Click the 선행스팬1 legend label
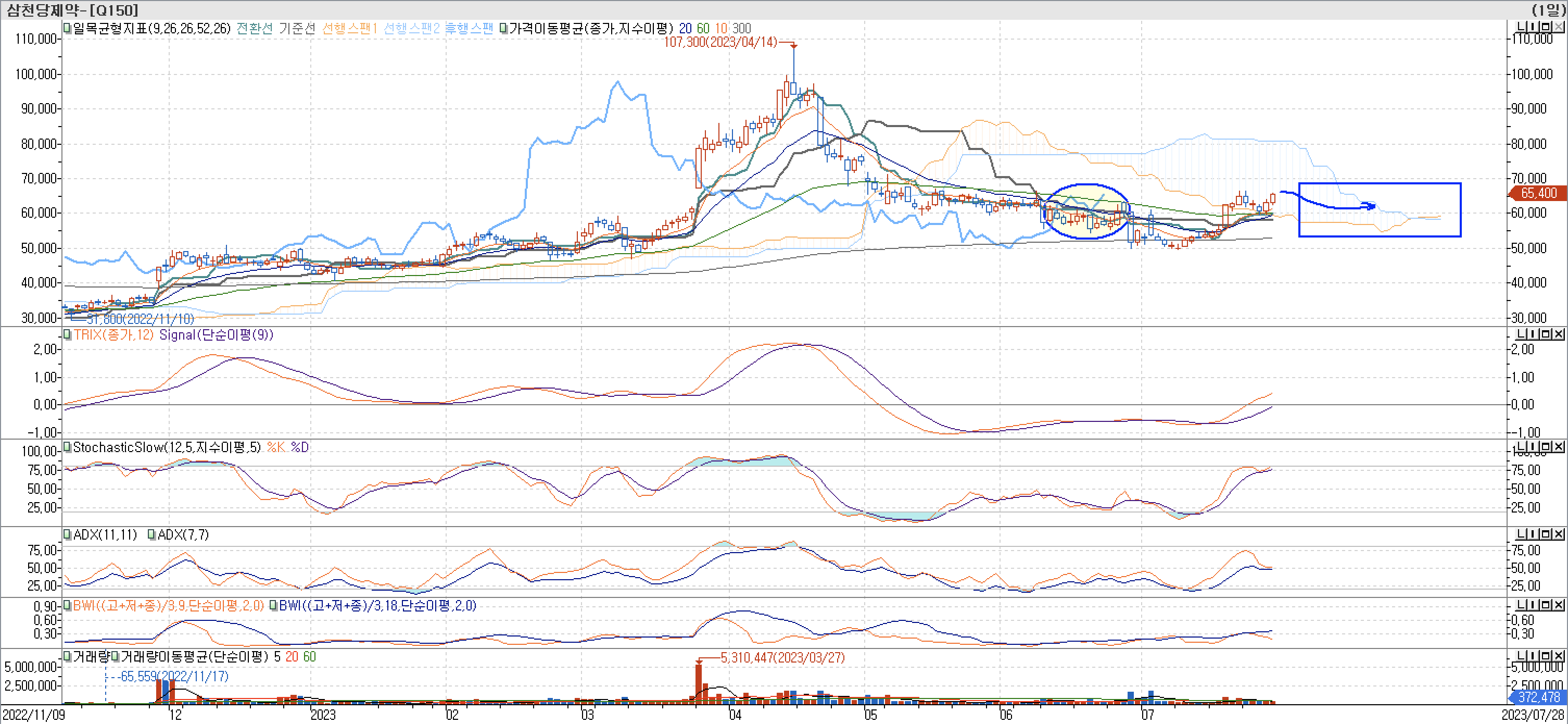Image resolution: width=1568 pixels, height=724 pixels. [349, 29]
